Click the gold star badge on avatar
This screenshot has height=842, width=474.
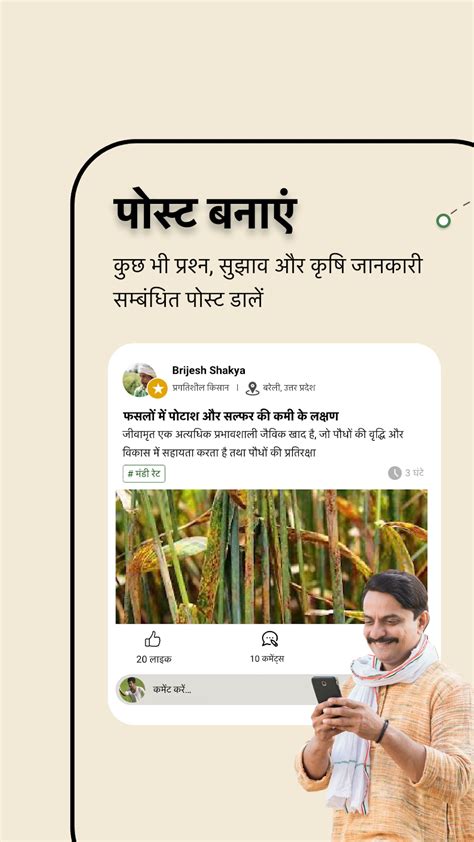click(x=157, y=388)
